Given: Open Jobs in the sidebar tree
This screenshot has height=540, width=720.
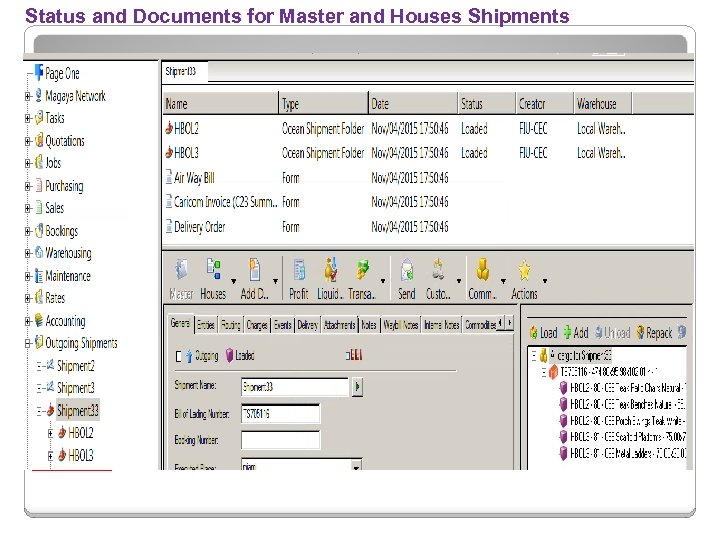Looking at the screenshot, I should 53,163.
